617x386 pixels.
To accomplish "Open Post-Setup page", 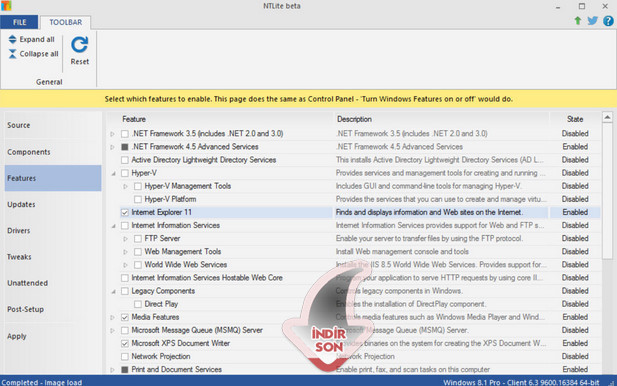I will click(x=53, y=309).
